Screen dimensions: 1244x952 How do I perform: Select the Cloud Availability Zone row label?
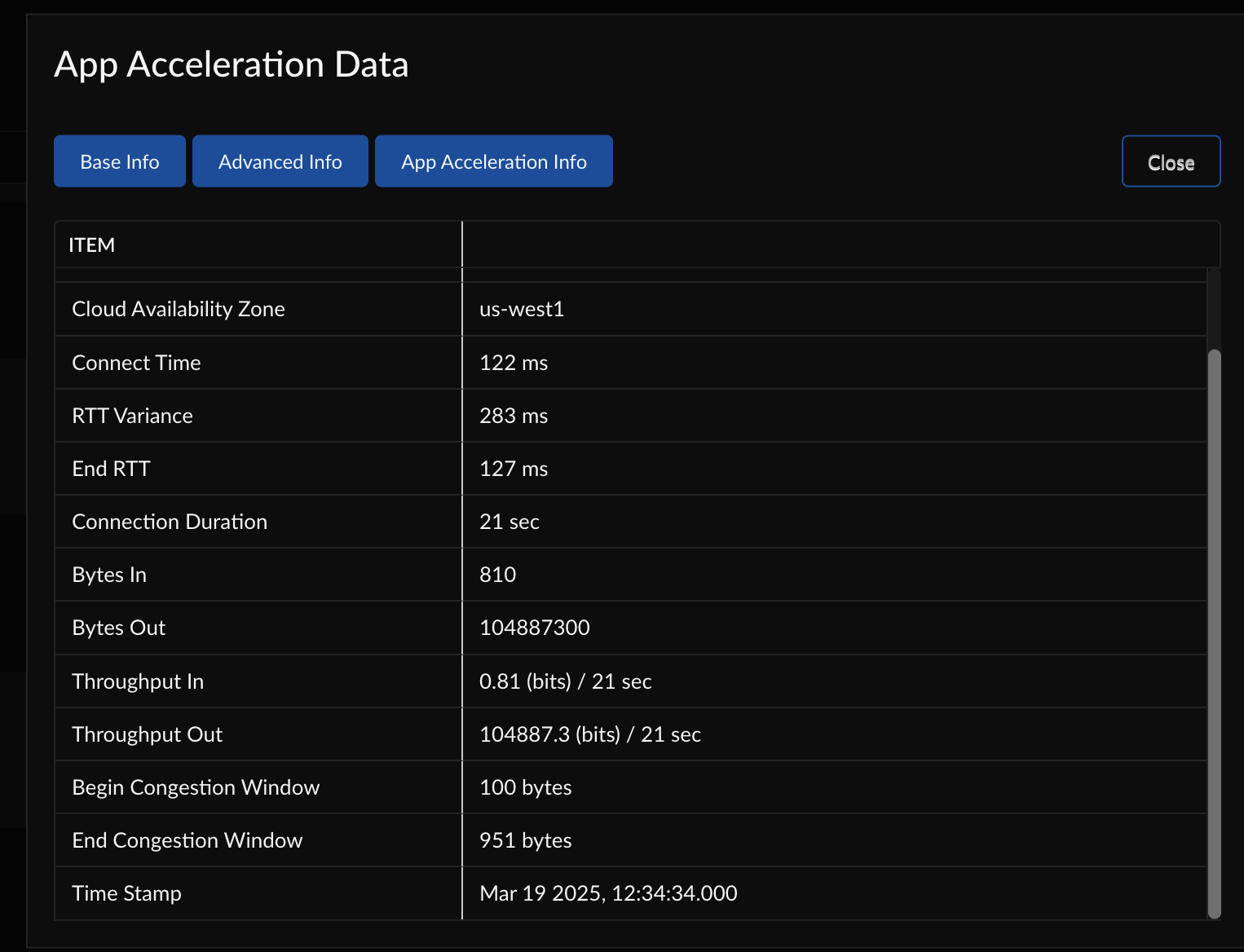tap(179, 309)
